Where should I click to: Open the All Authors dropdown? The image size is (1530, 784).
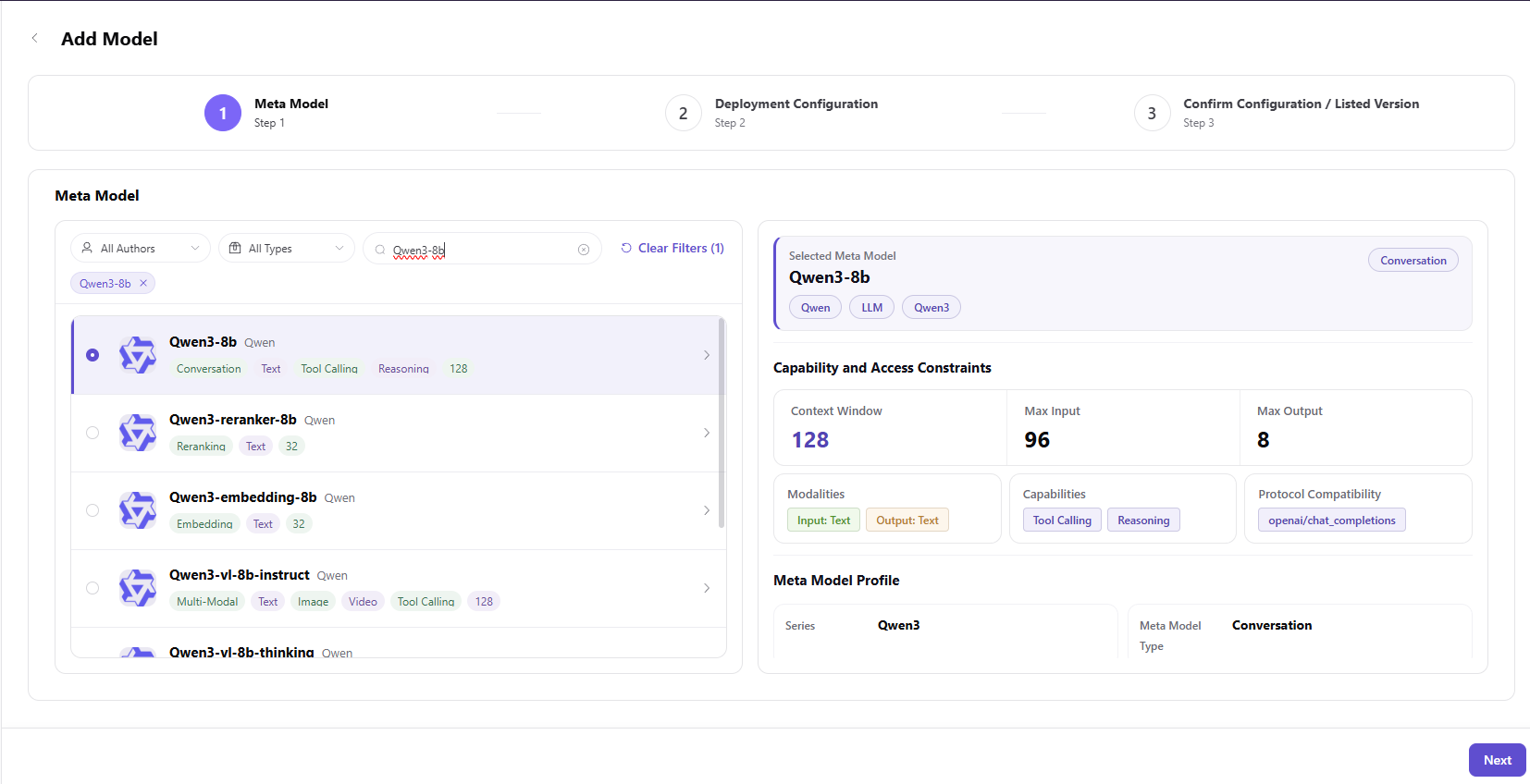(141, 248)
